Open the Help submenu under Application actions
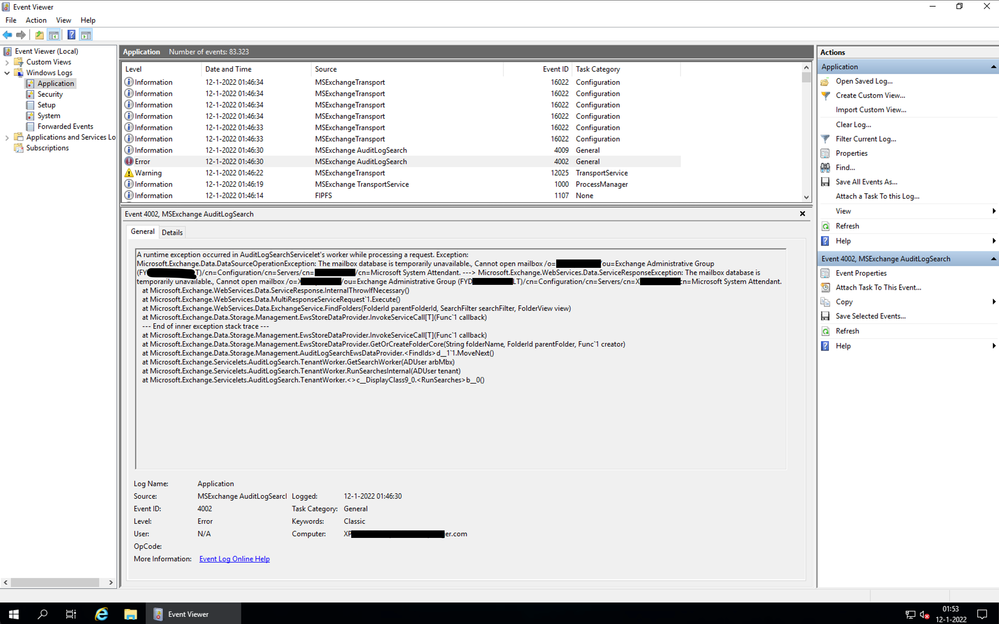The height and width of the screenshot is (624, 999). [908, 241]
